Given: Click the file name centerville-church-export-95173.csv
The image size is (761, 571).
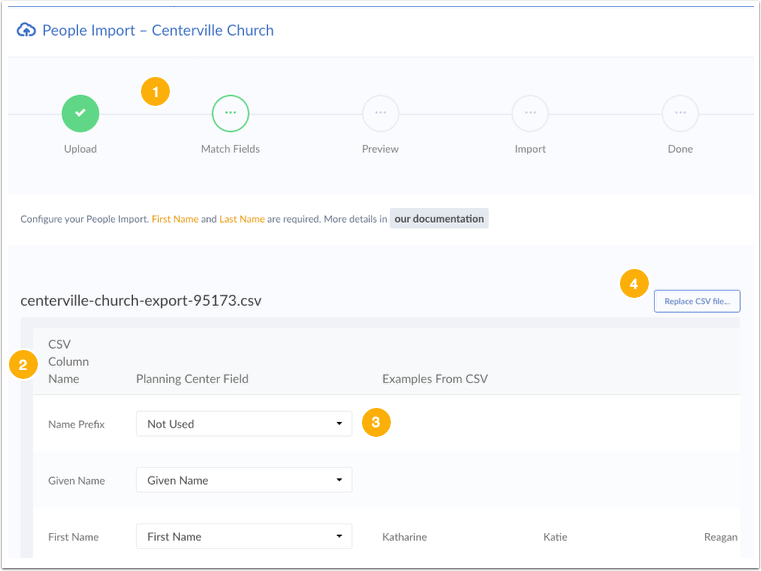Looking at the screenshot, I should pyautogui.click(x=141, y=301).
